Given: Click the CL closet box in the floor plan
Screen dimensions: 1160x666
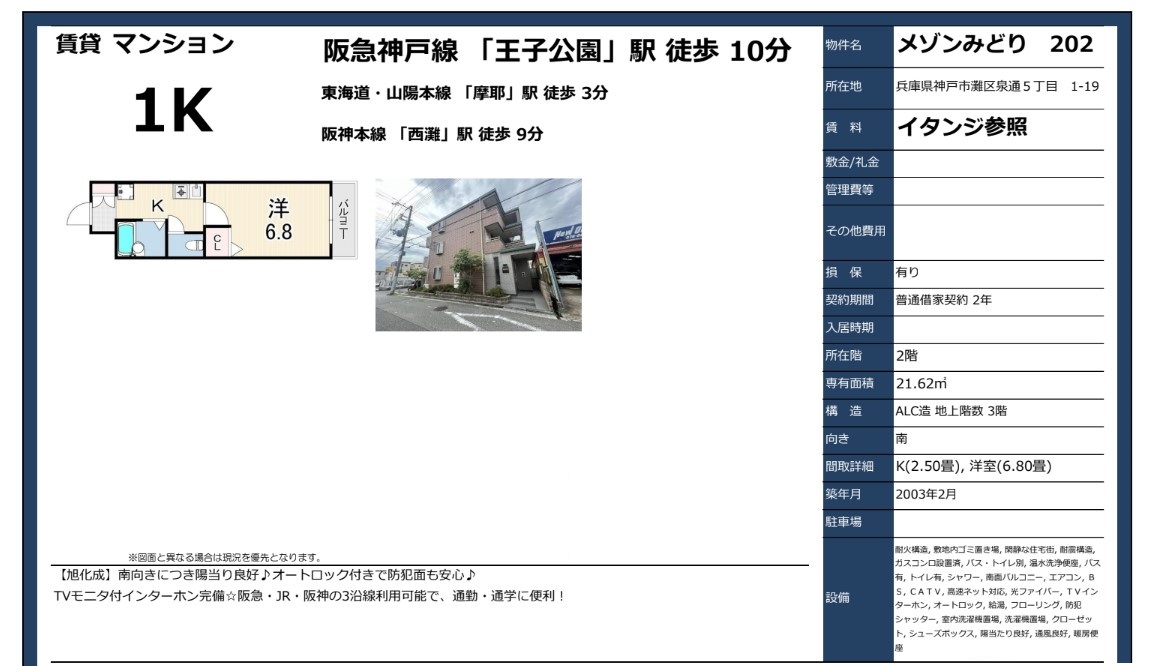Looking at the screenshot, I should (x=216, y=243).
